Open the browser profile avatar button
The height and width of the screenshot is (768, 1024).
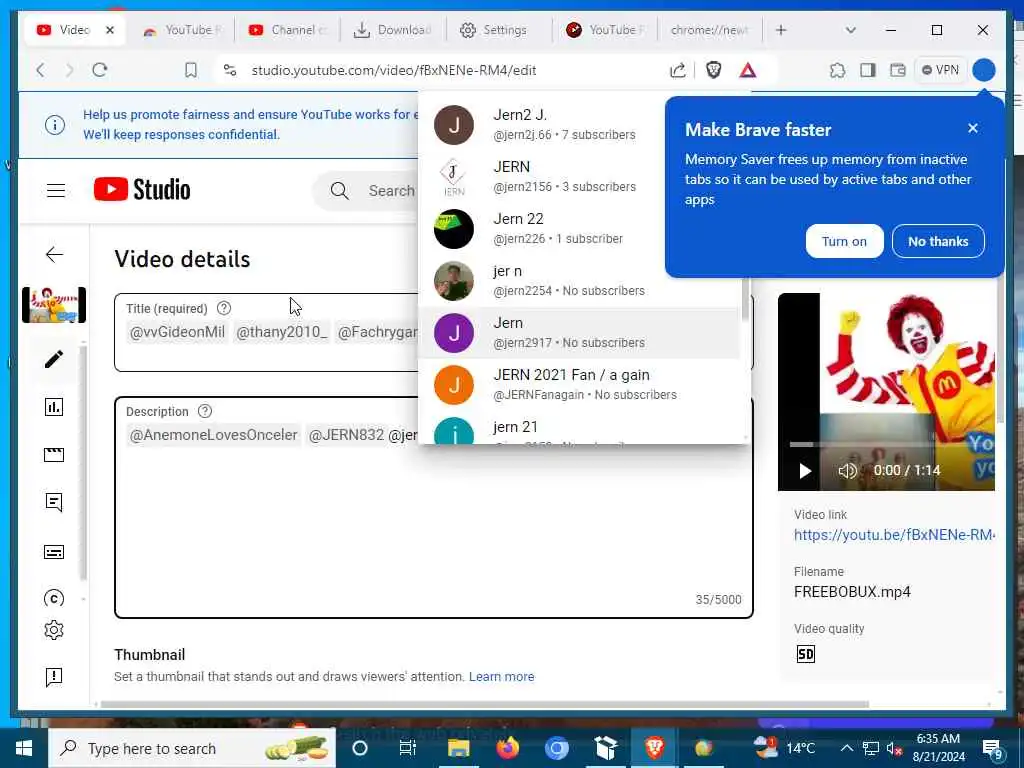coord(984,70)
